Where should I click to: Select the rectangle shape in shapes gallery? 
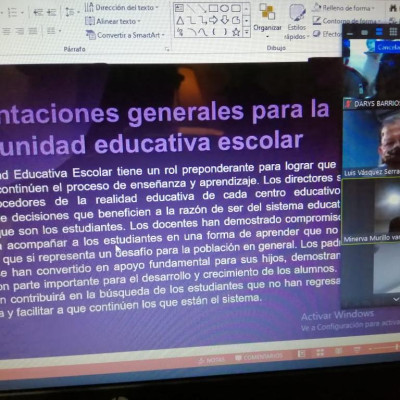coord(213,8)
